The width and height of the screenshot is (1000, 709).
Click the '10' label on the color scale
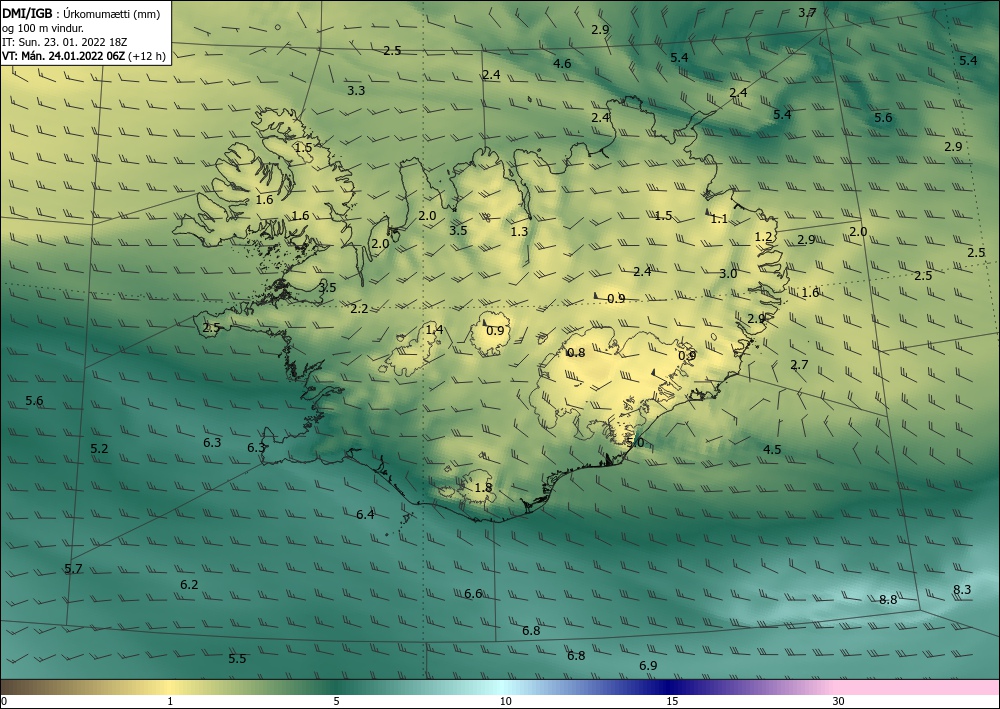[x=505, y=702]
